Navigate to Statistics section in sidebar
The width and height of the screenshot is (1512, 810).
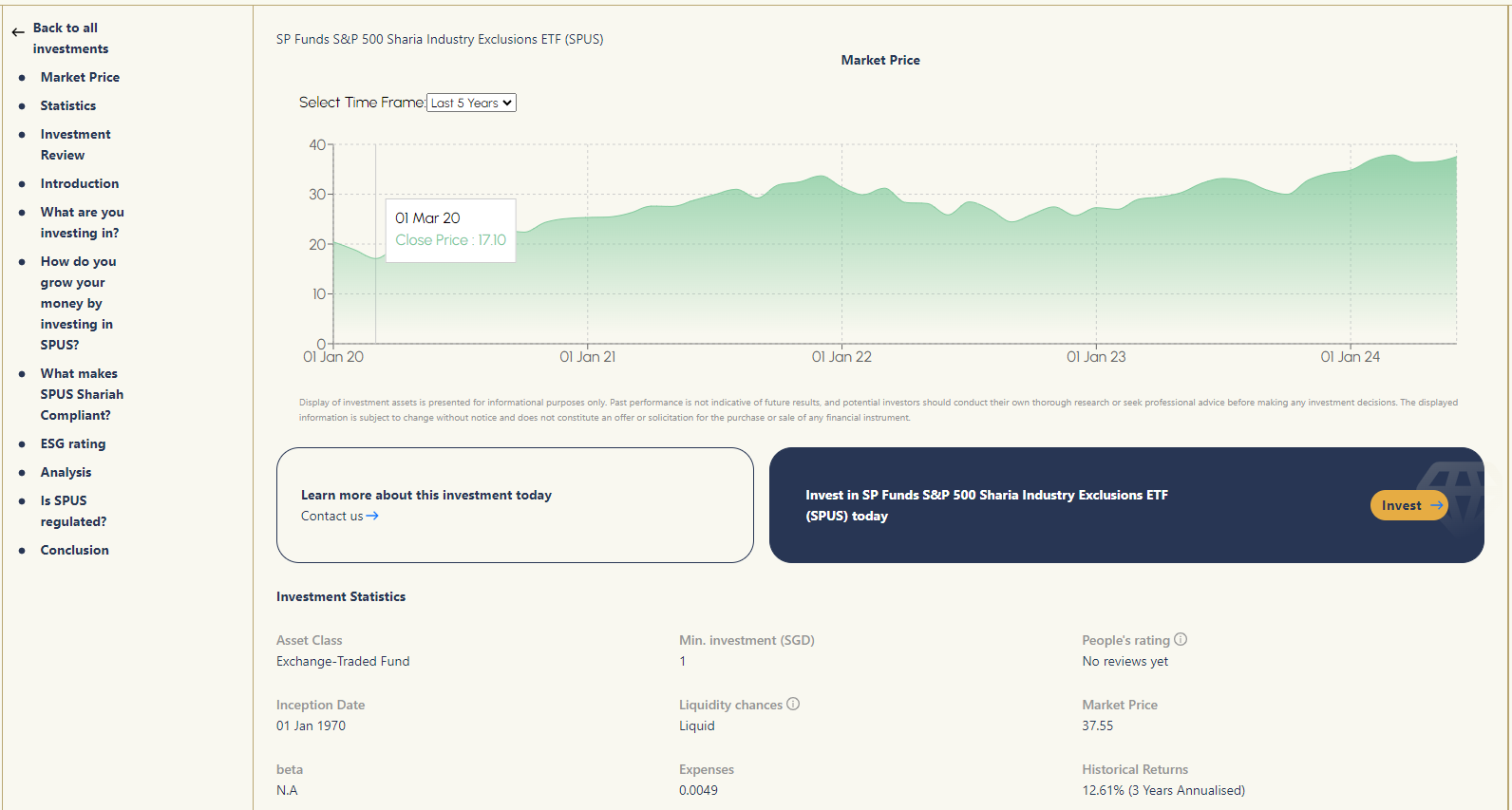tap(67, 105)
